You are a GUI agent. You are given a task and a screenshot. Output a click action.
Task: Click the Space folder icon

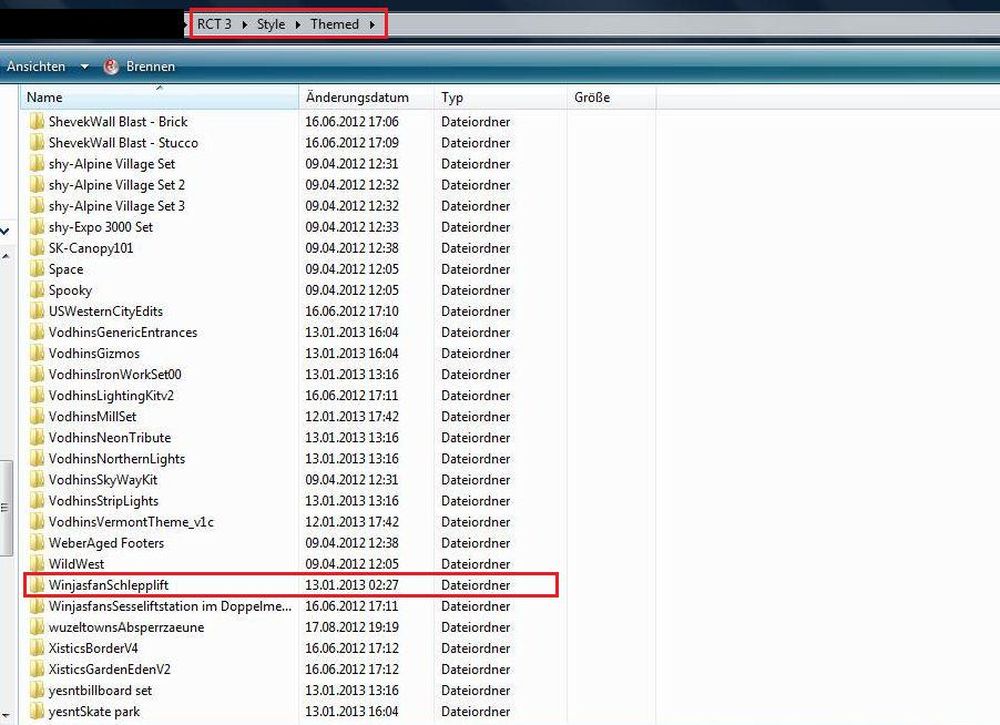click(37, 269)
